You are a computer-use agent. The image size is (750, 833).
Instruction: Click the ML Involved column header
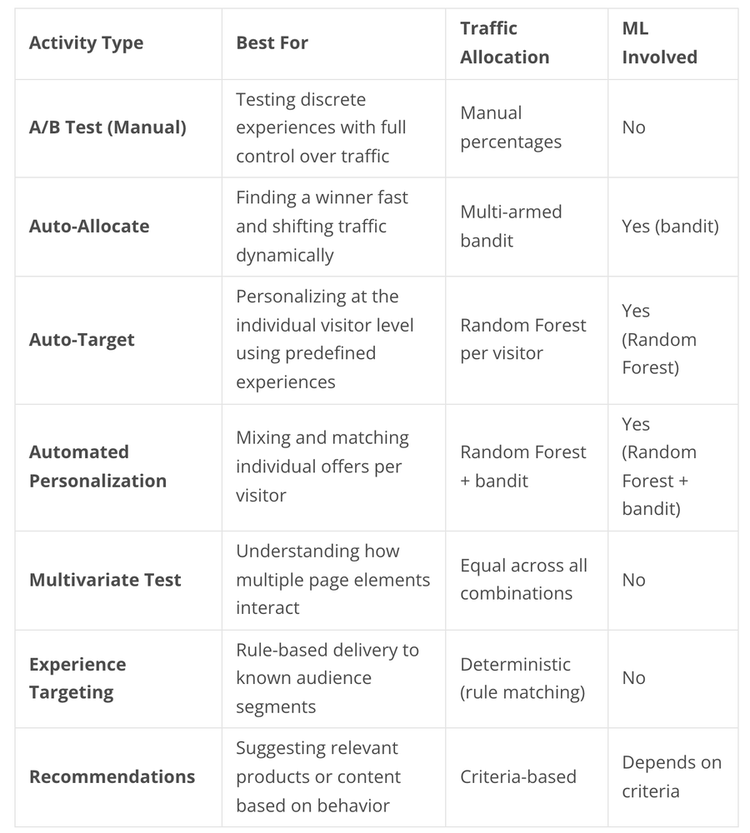(659, 43)
